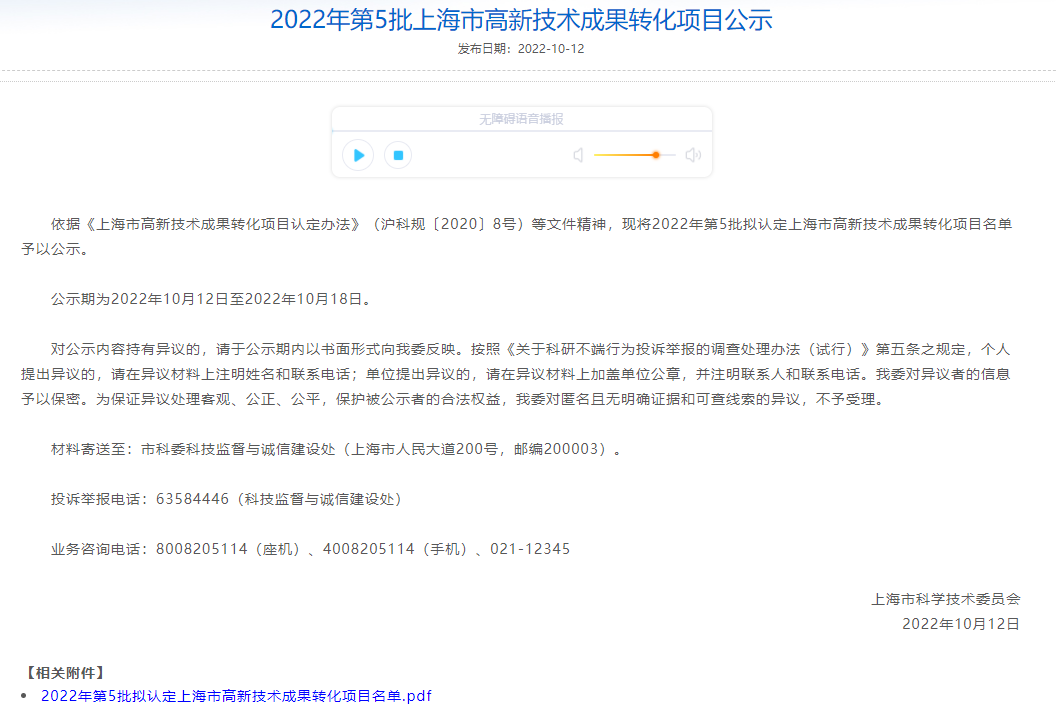Click the 无障碍语音播报 label
The width and height of the screenshot is (1056, 709).
tap(521, 119)
